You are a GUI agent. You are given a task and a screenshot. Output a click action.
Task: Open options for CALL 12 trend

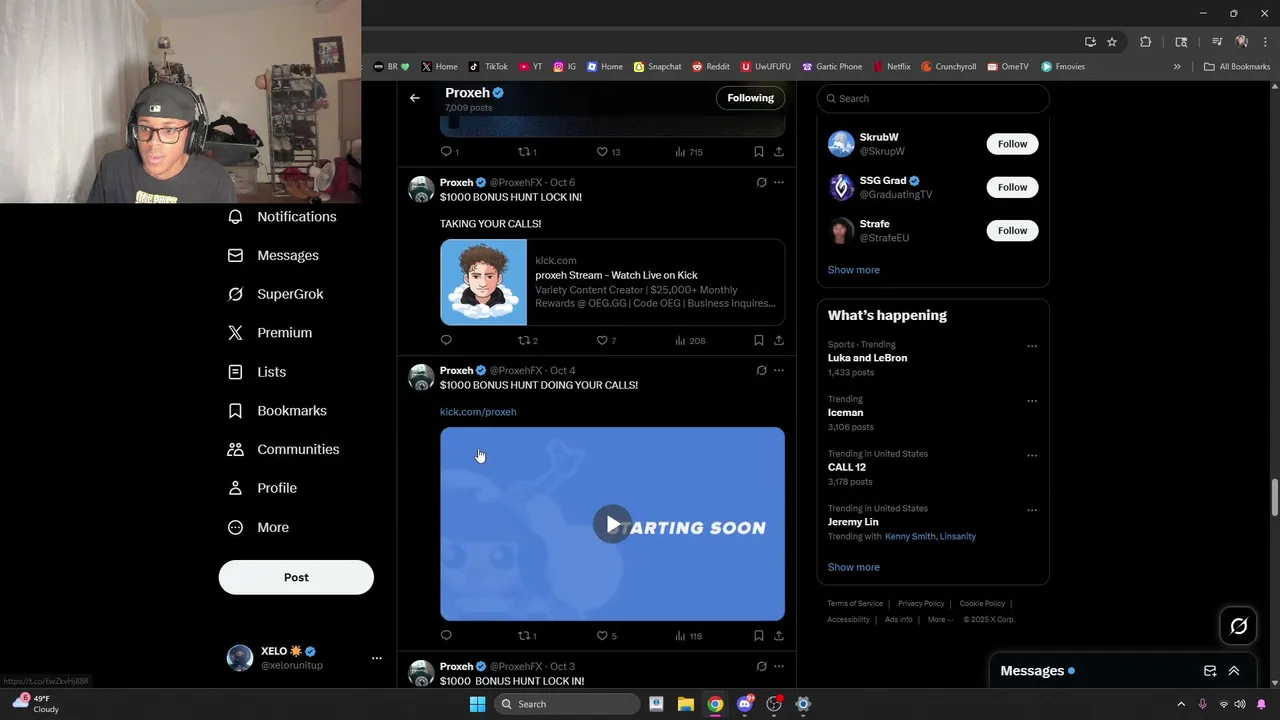coord(1031,455)
